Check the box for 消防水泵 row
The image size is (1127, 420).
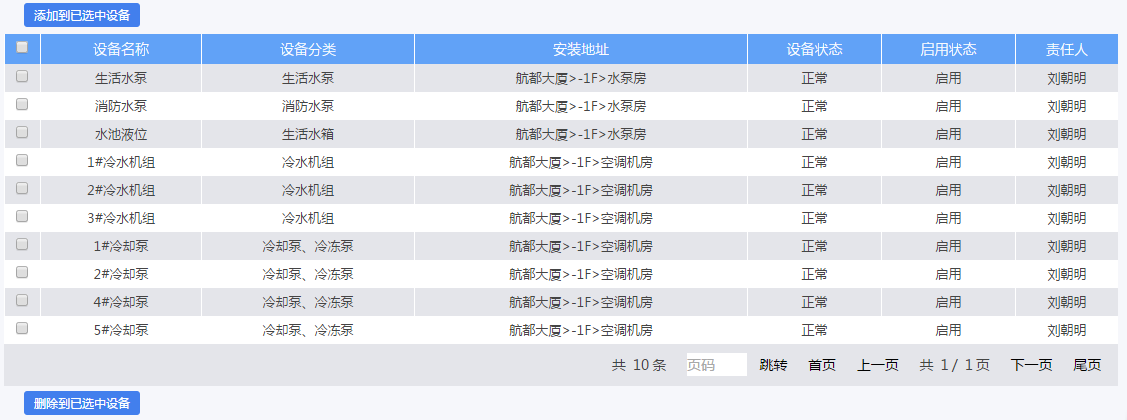[x=22, y=104]
